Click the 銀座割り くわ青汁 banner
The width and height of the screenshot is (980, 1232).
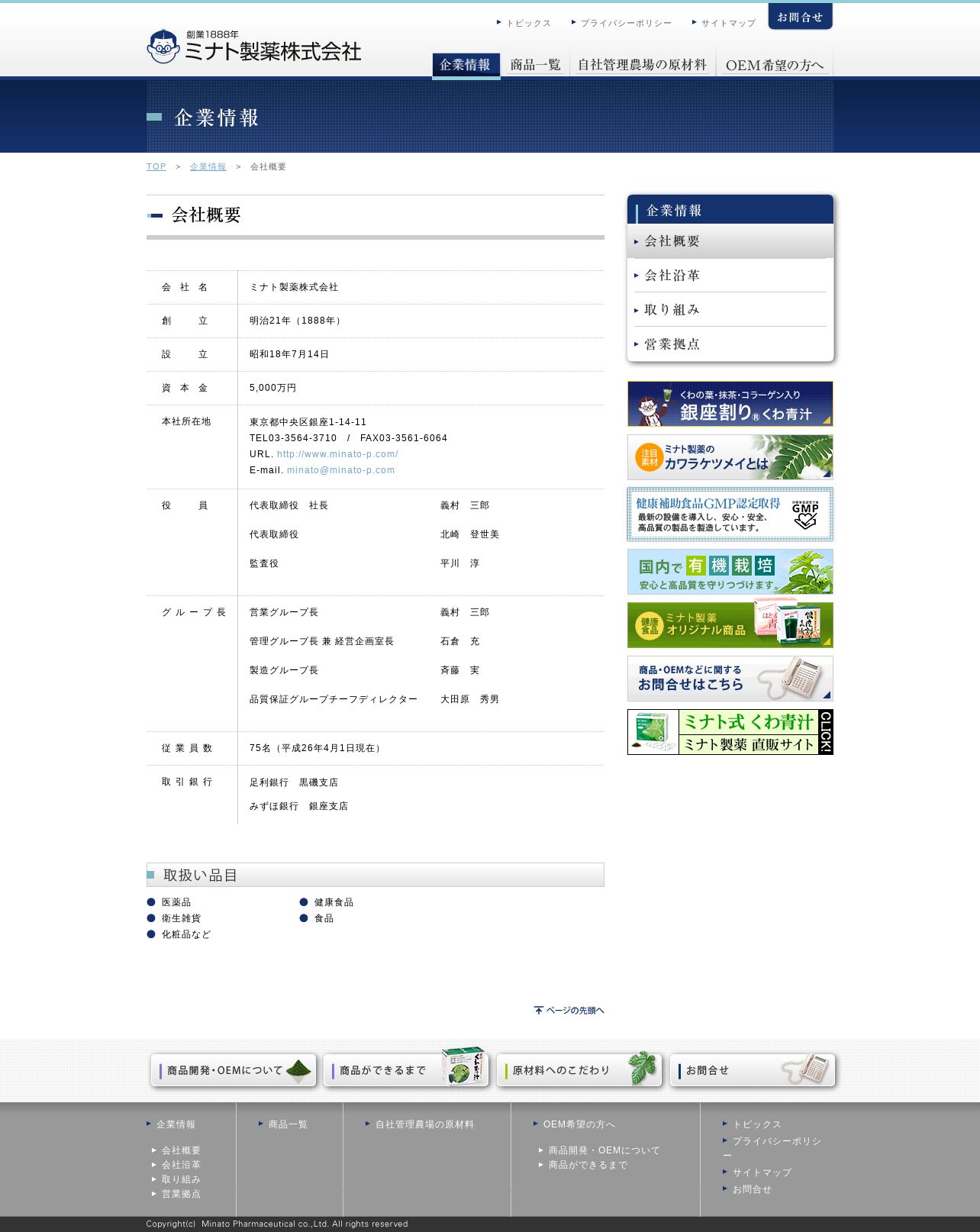[730, 404]
